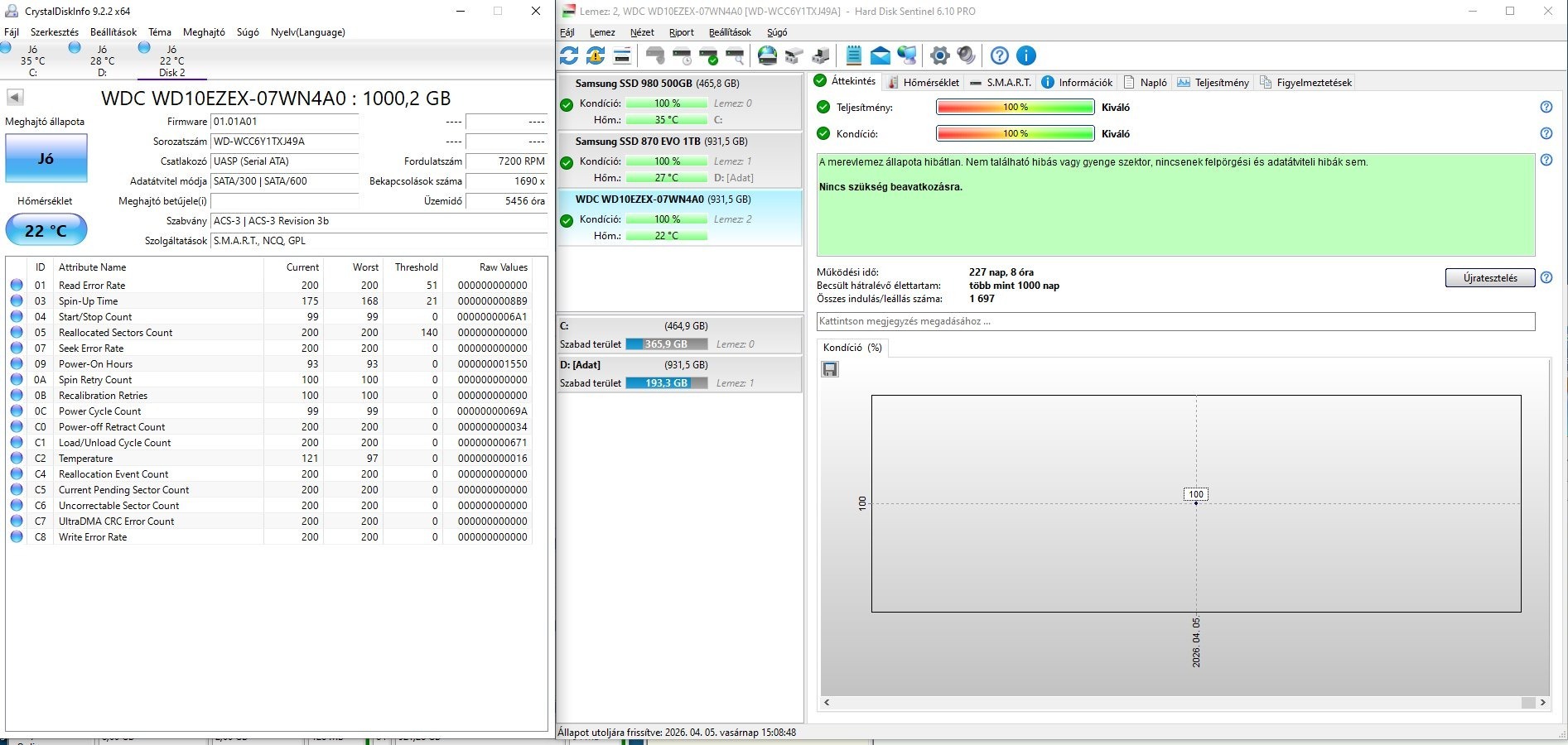Click the help icon next to Újratesztelés
1568x745 pixels.
[x=1546, y=277]
